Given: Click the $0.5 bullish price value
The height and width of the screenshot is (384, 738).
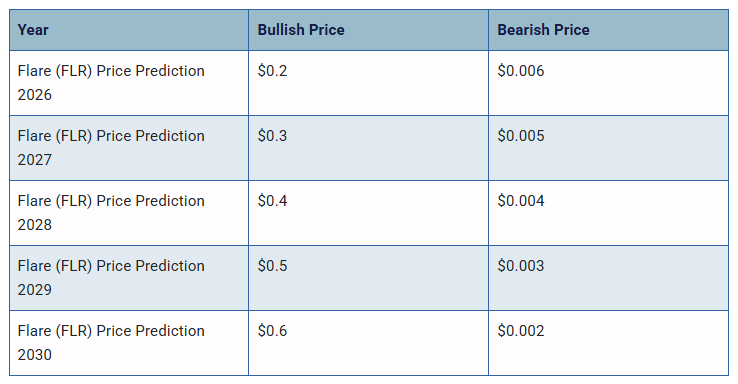Looking at the screenshot, I should [x=272, y=265].
